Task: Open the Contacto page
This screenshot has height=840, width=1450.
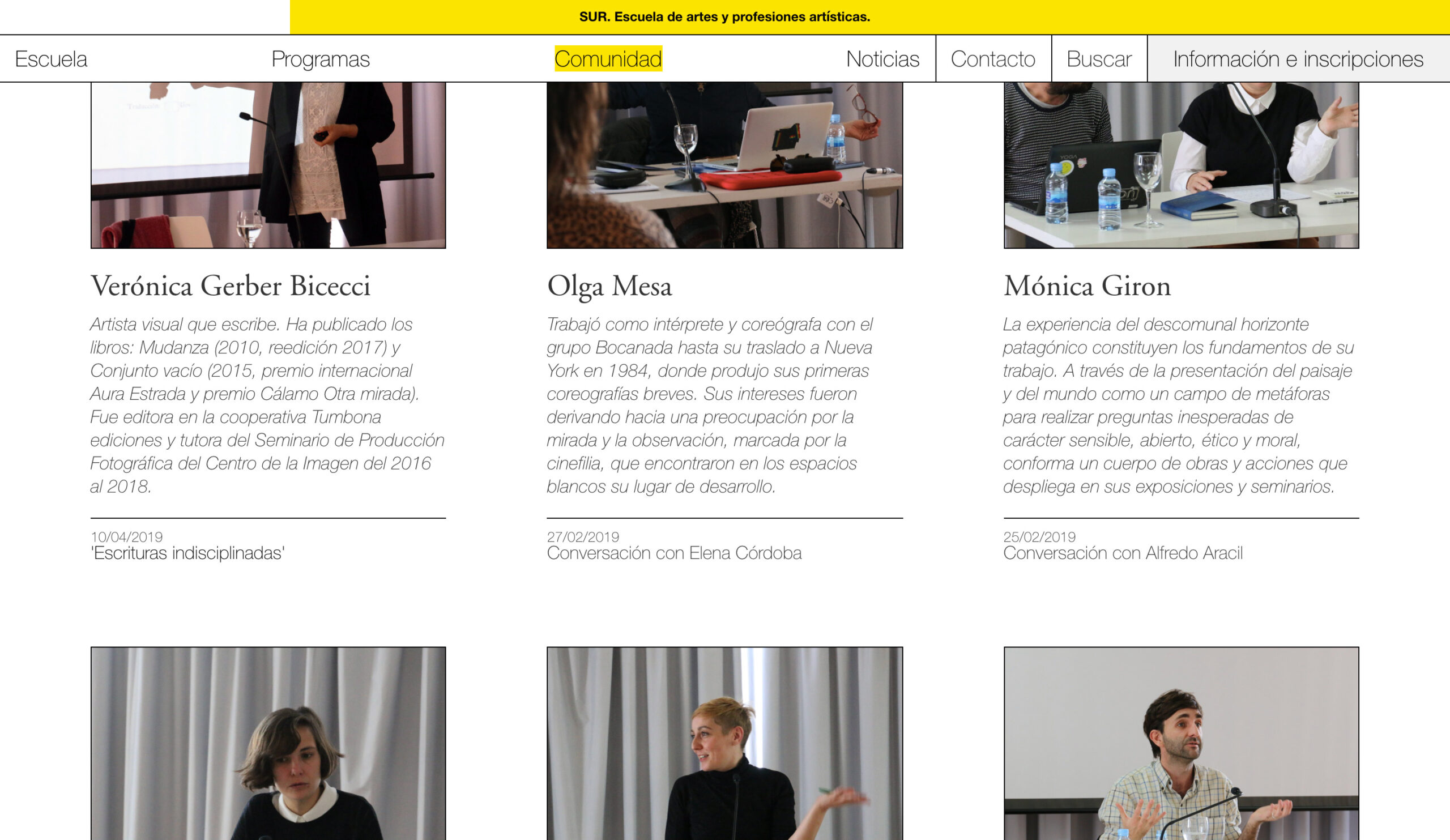Action: coord(993,59)
